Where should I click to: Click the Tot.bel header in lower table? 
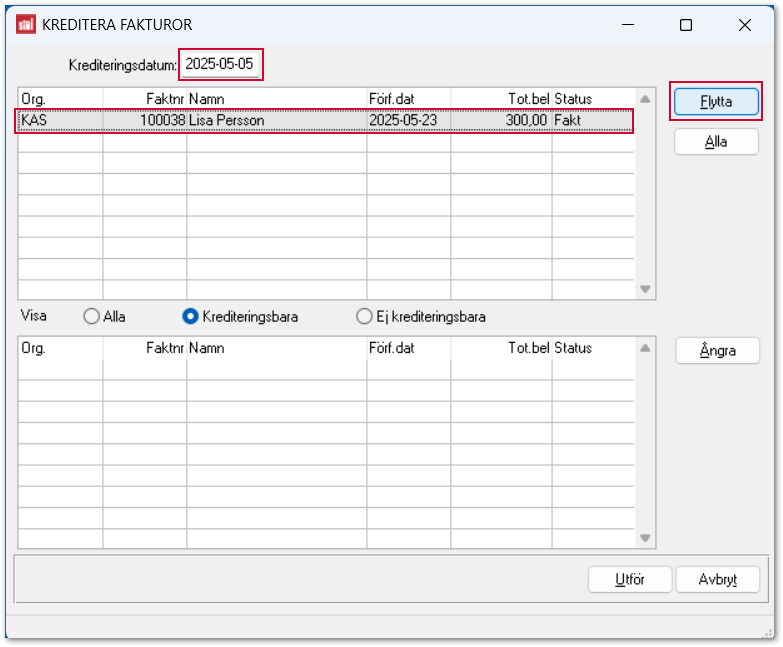501,348
